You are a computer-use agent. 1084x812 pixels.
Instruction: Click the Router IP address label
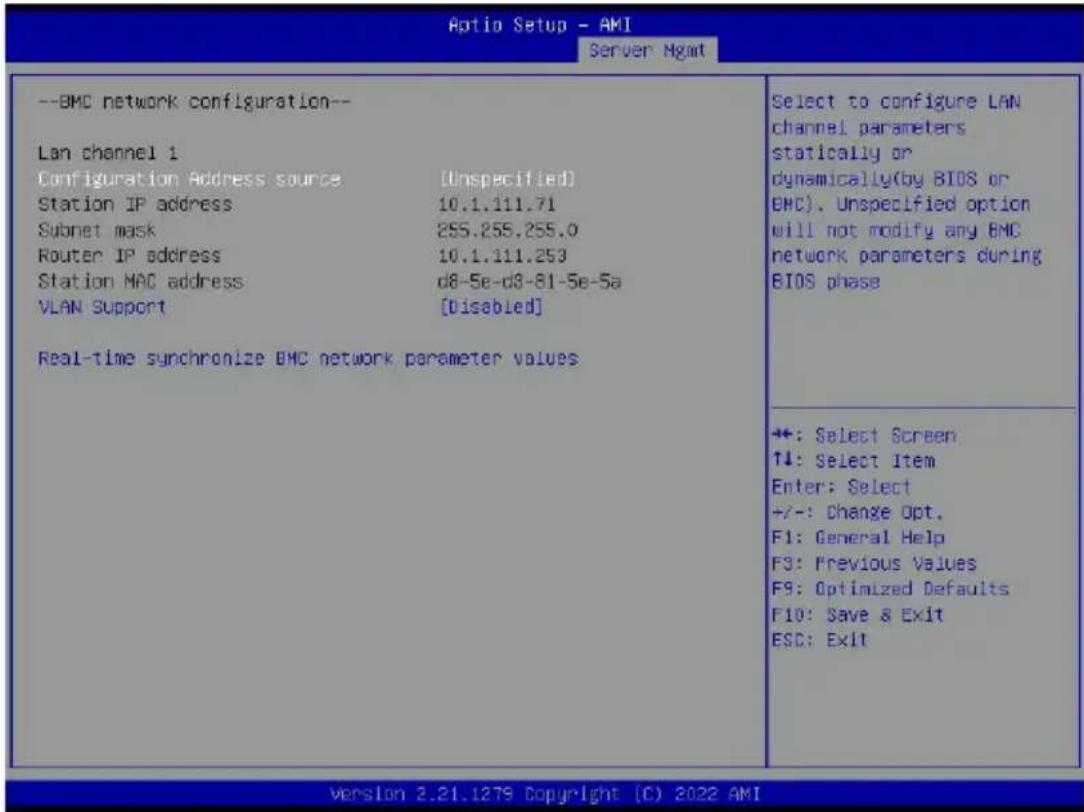pyautogui.click(x=129, y=256)
